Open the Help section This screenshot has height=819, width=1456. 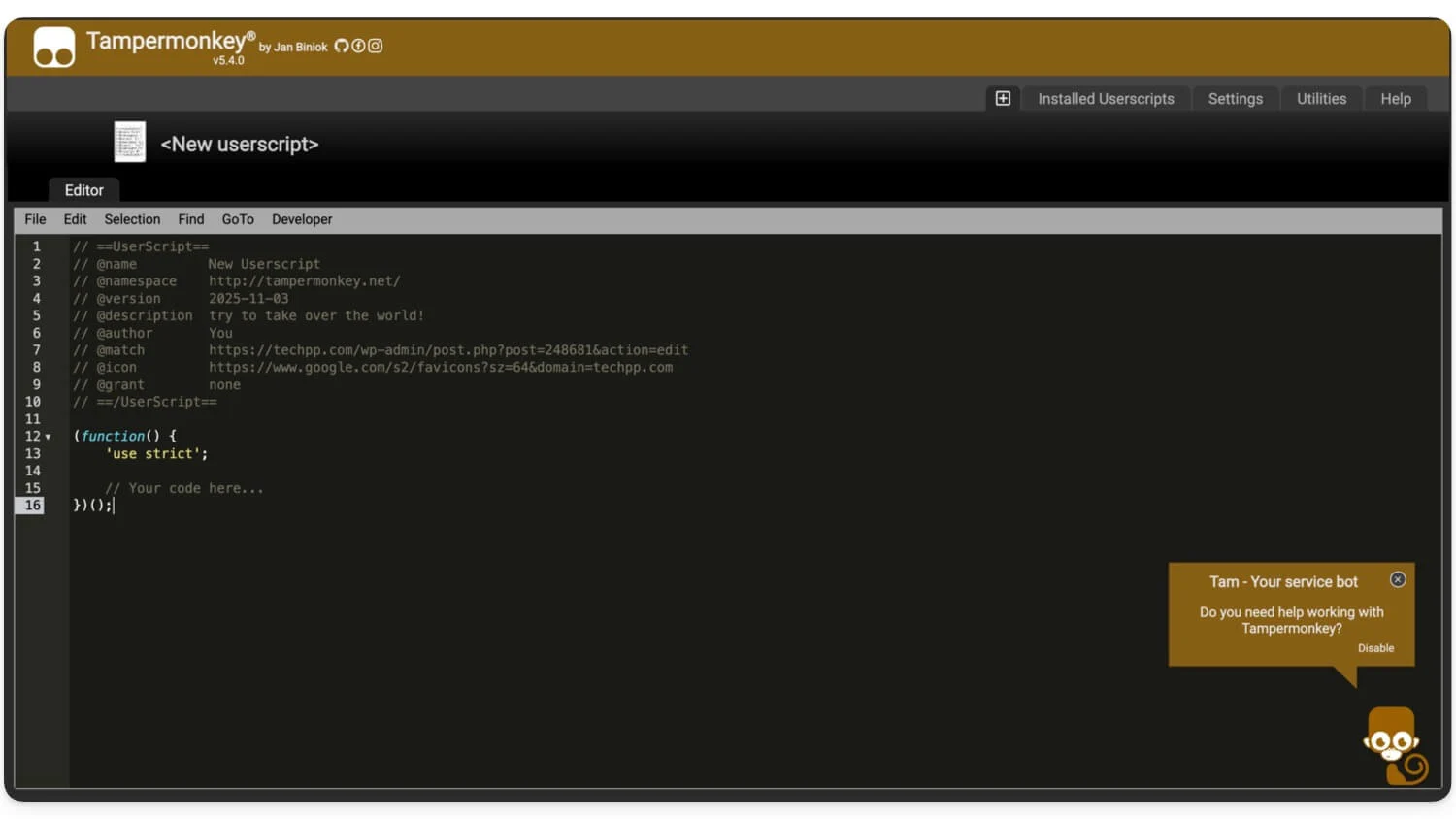click(x=1395, y=98)
